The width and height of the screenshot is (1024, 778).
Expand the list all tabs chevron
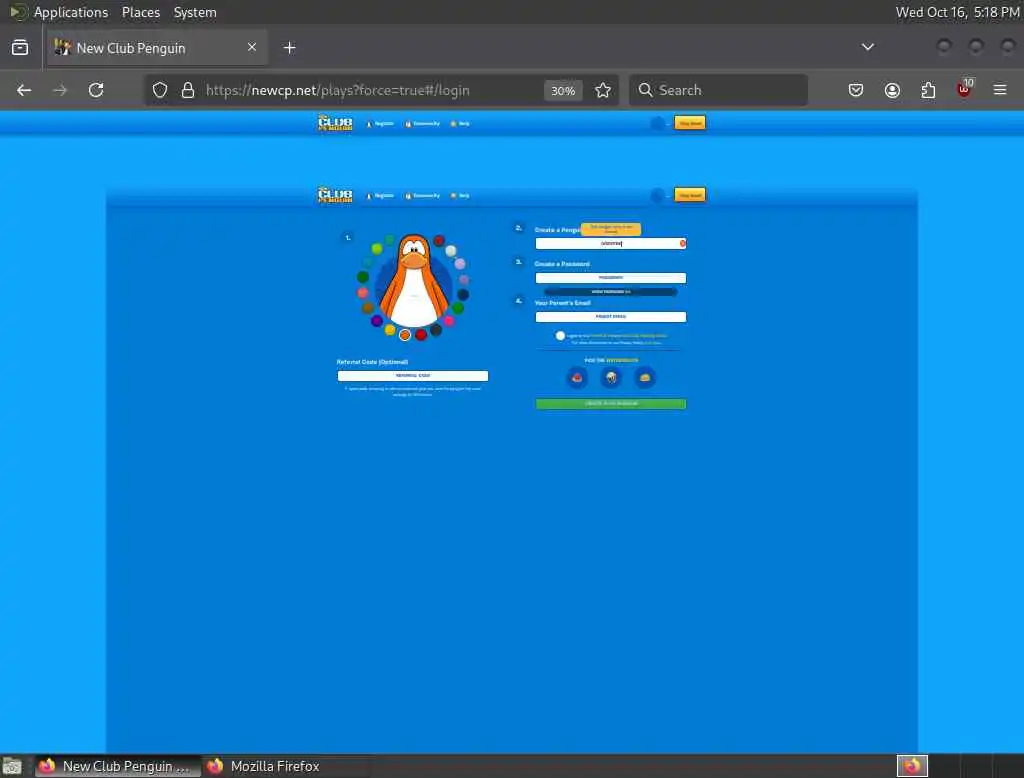867,47
